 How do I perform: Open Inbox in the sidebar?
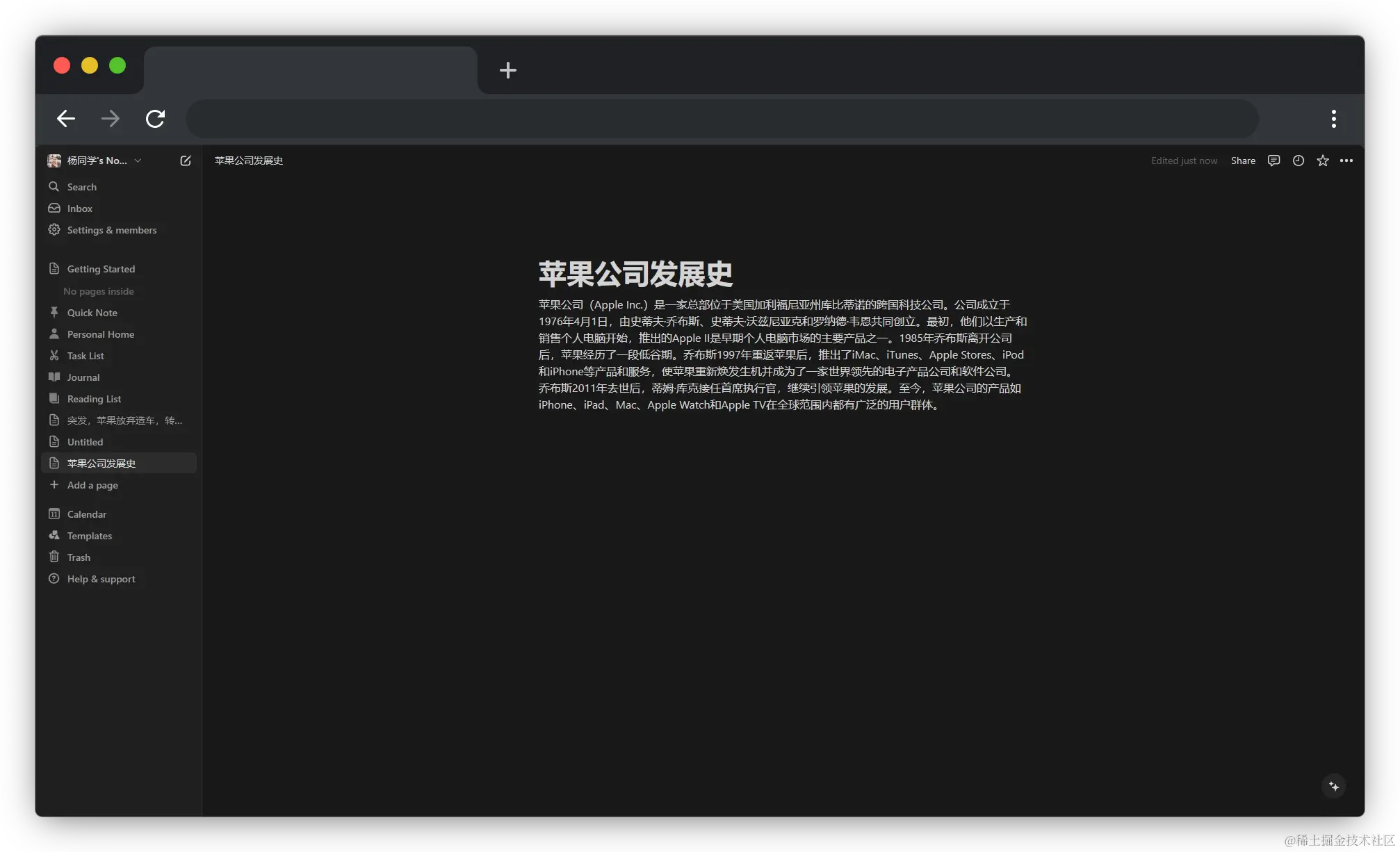pyautogui.click(x=119, y=208)
